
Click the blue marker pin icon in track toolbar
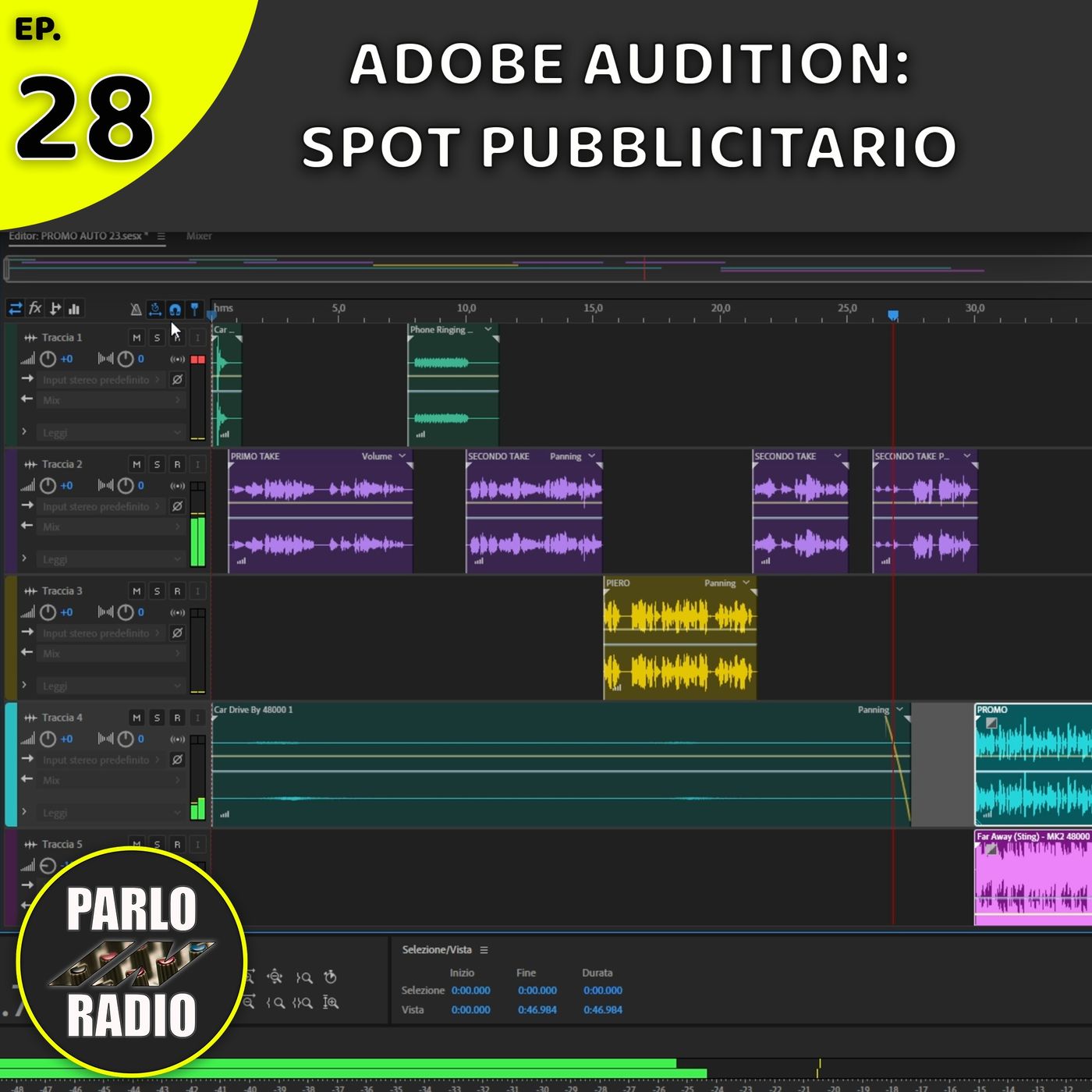[x=195, y=309]
